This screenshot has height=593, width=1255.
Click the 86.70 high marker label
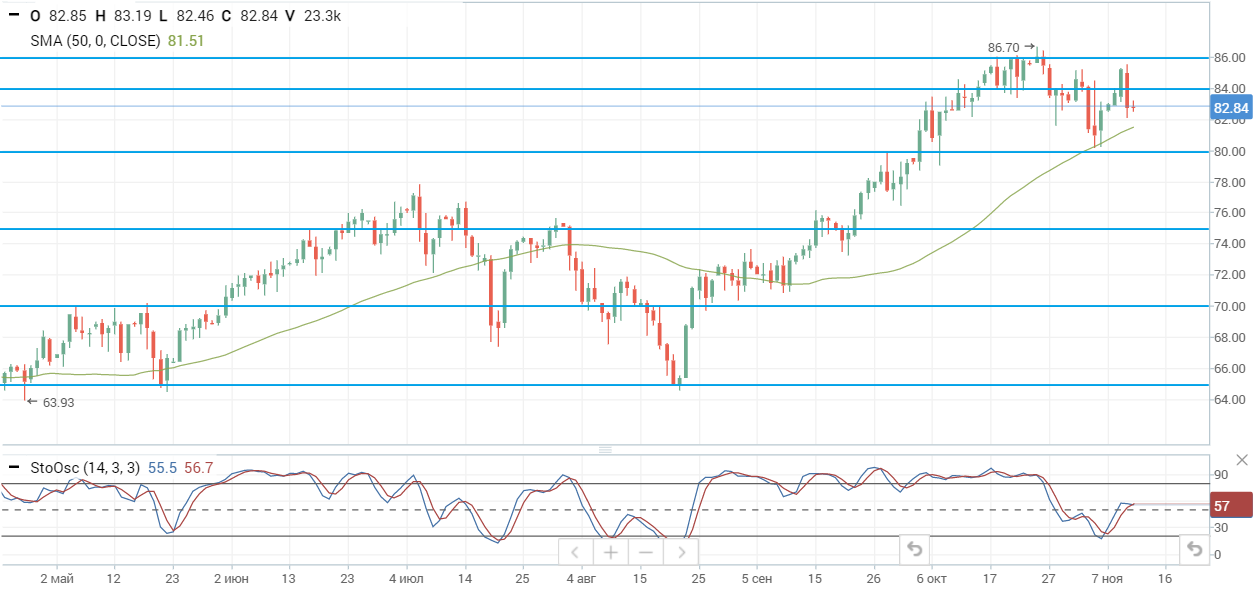pyautogui.click(x=1003, y=47)
